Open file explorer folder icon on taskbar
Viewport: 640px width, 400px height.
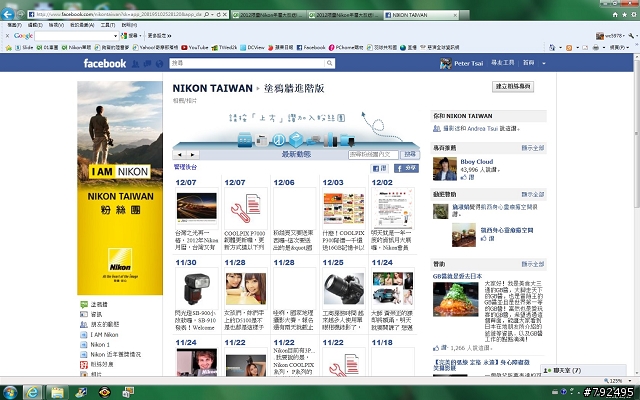(57, 392)
